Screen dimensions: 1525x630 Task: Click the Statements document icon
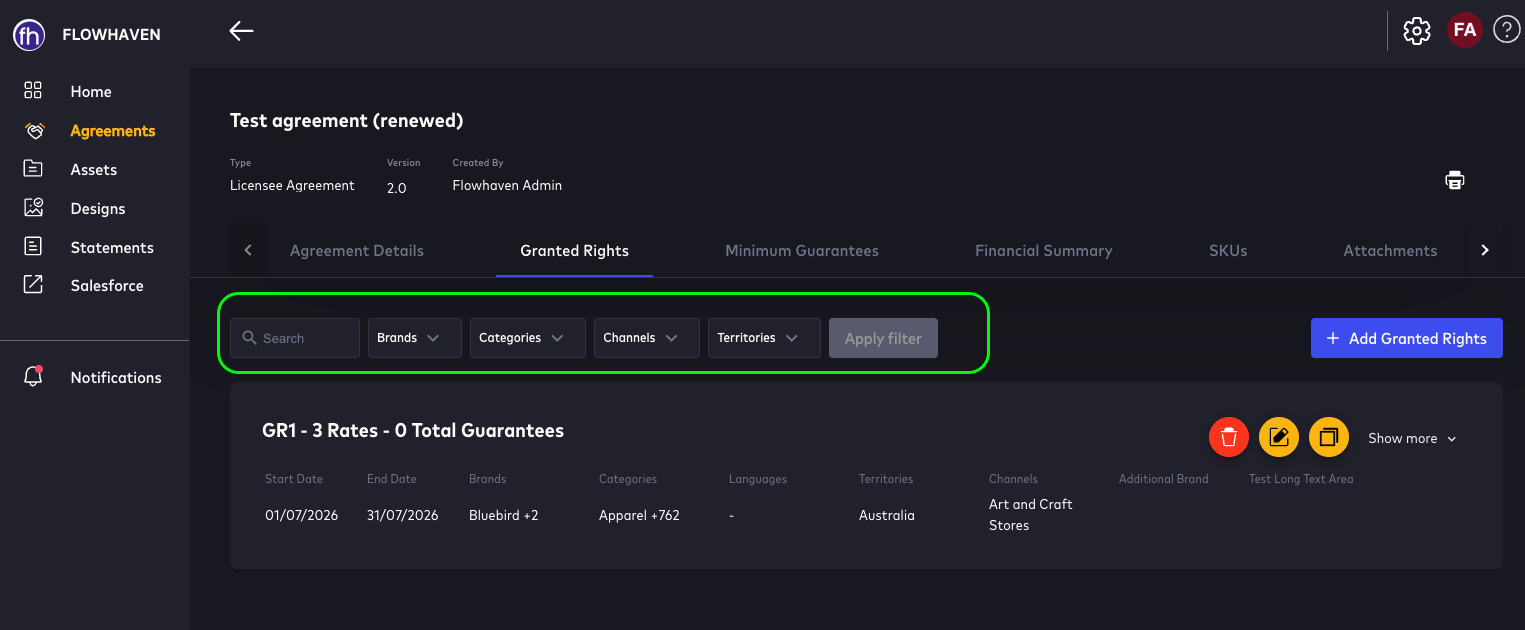click(33, 246)
